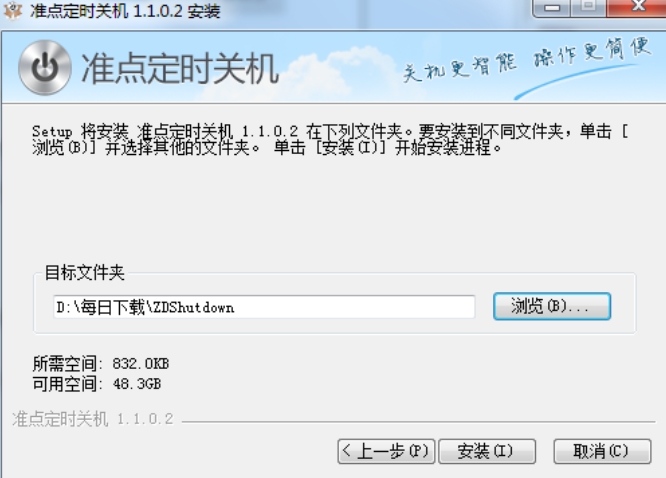Click the grey 准点定时关机 1.1.0.2 branding text

tap(93, 419)
